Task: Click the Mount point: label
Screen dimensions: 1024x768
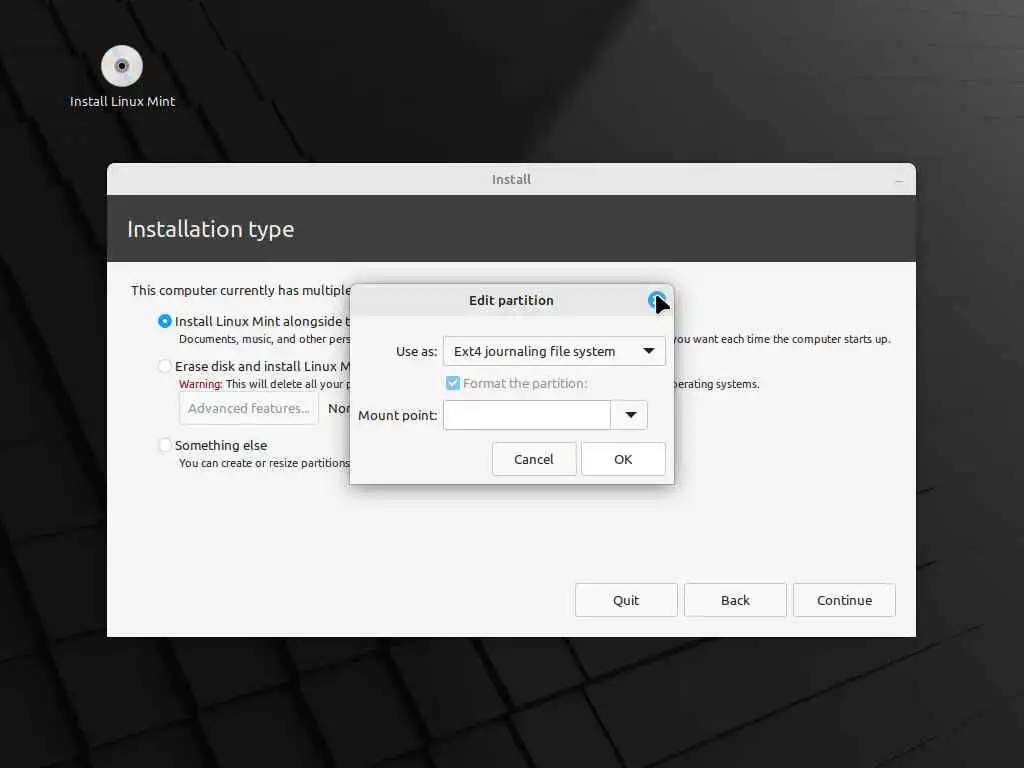Action: [398, 415]
